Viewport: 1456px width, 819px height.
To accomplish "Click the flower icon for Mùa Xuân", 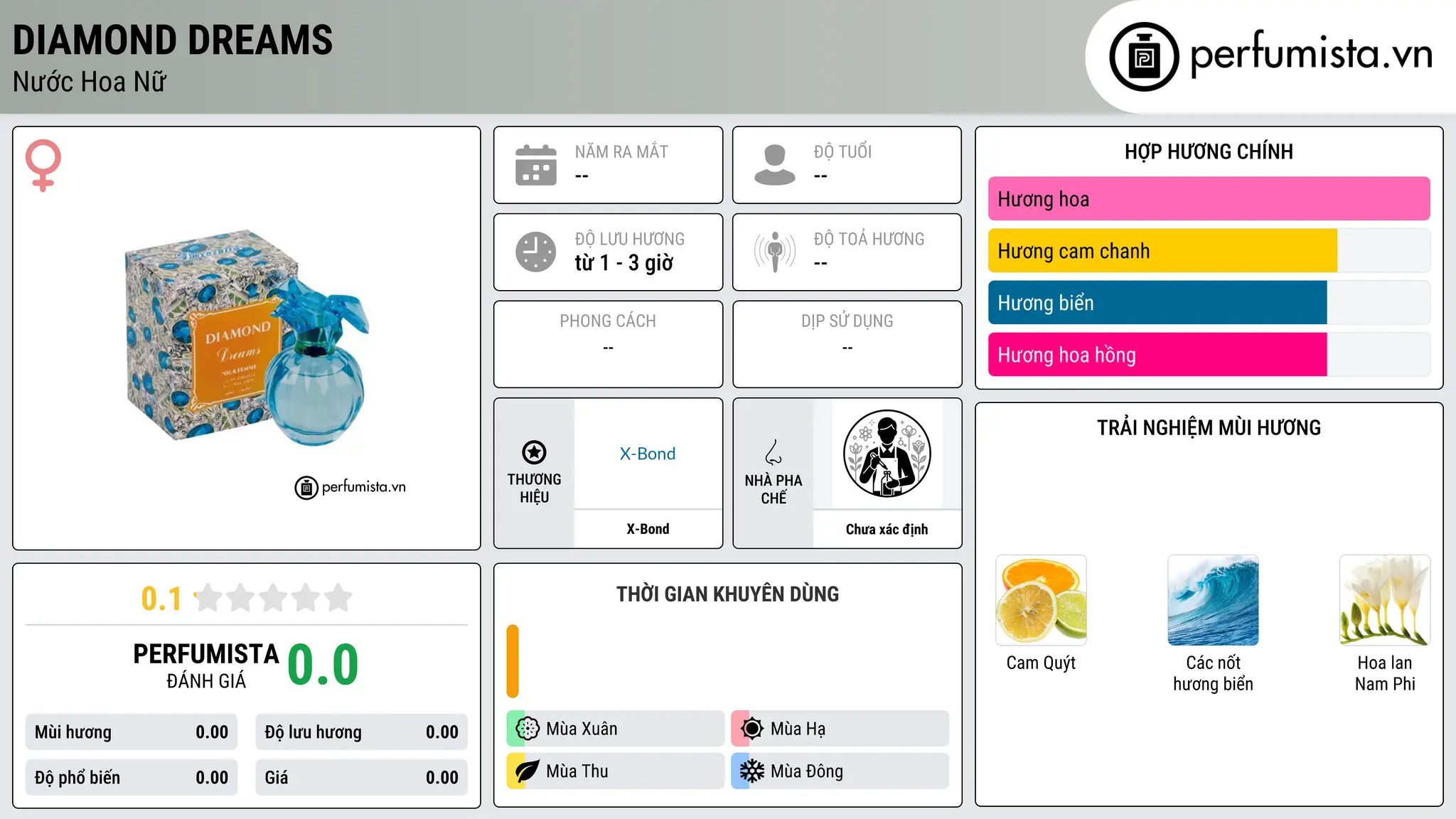I will [528, 729].
